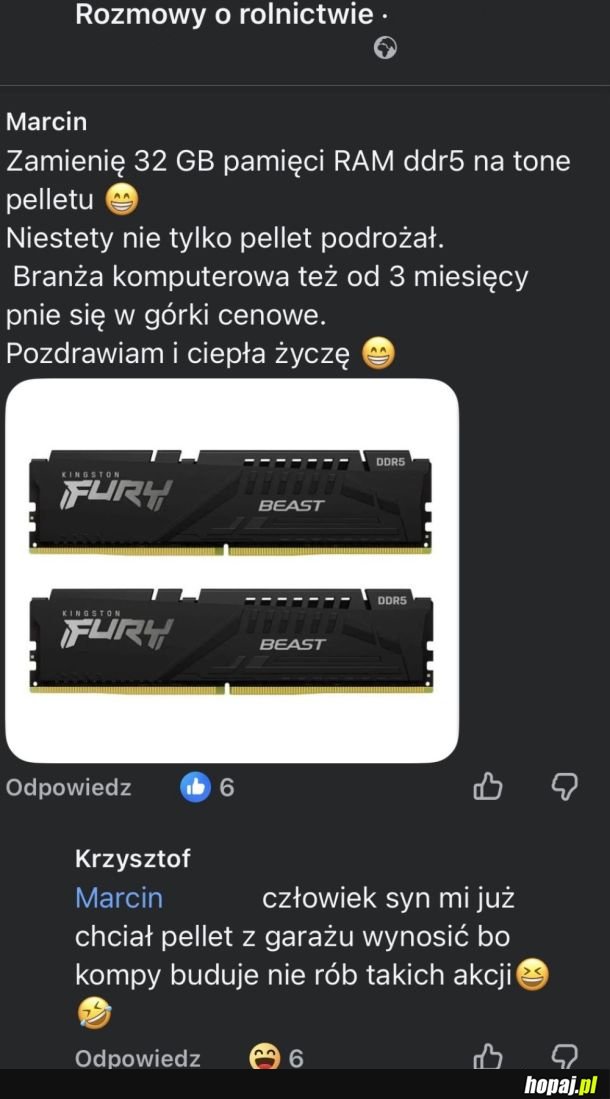Click the bottom Kingston Fury Beast module
This screenshot has width=610, height=1099.
231,640
